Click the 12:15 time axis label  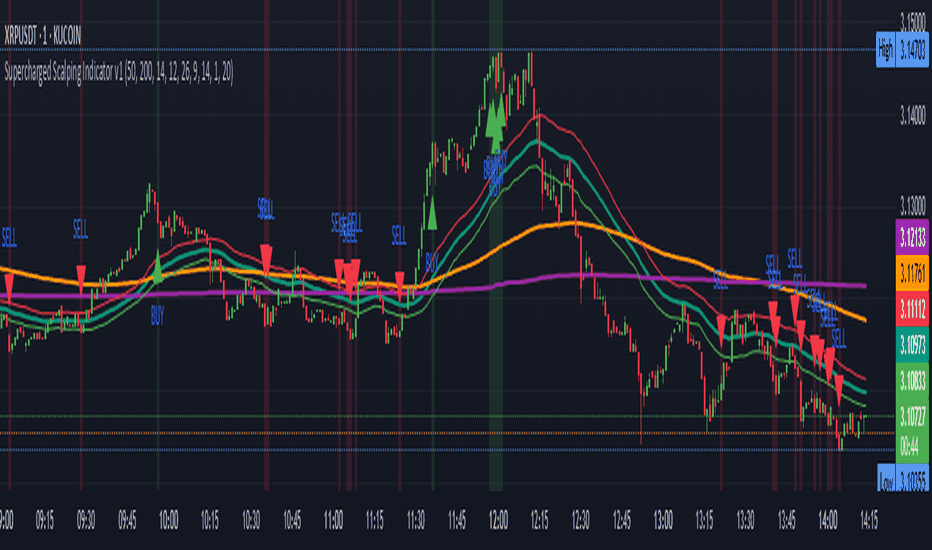point(539,521)
